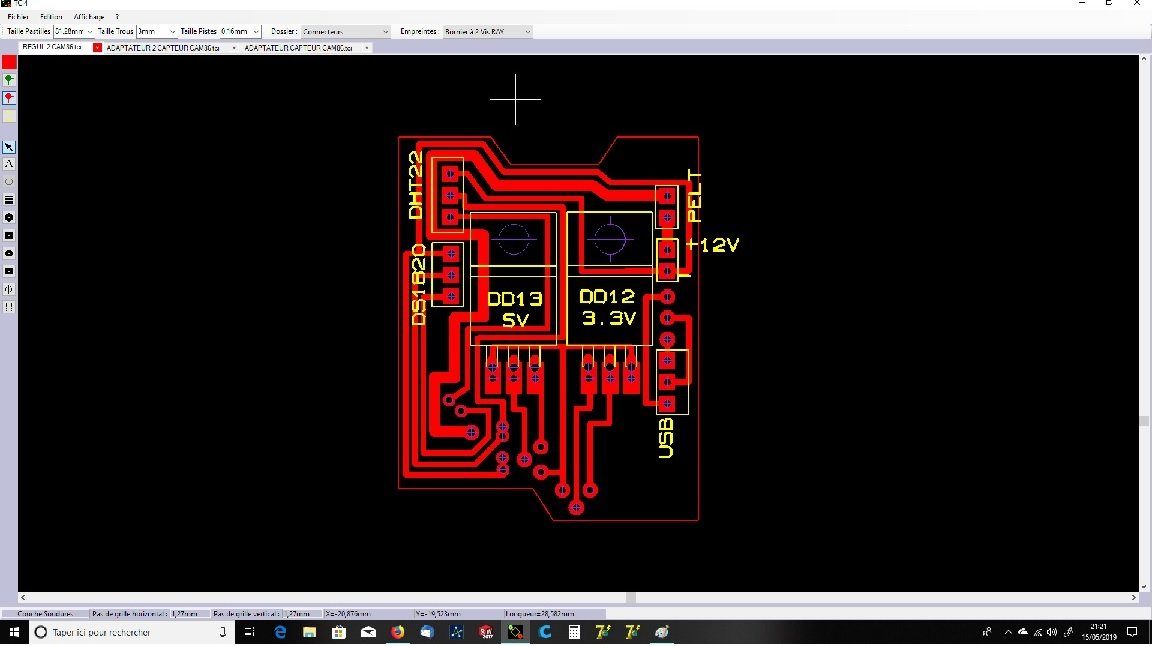The width and height of the screenshot is (1157, 646).
Task: Switch to ADAPTATEUR CAPTEUR CAN00 tab
Action: click(299, 48)
